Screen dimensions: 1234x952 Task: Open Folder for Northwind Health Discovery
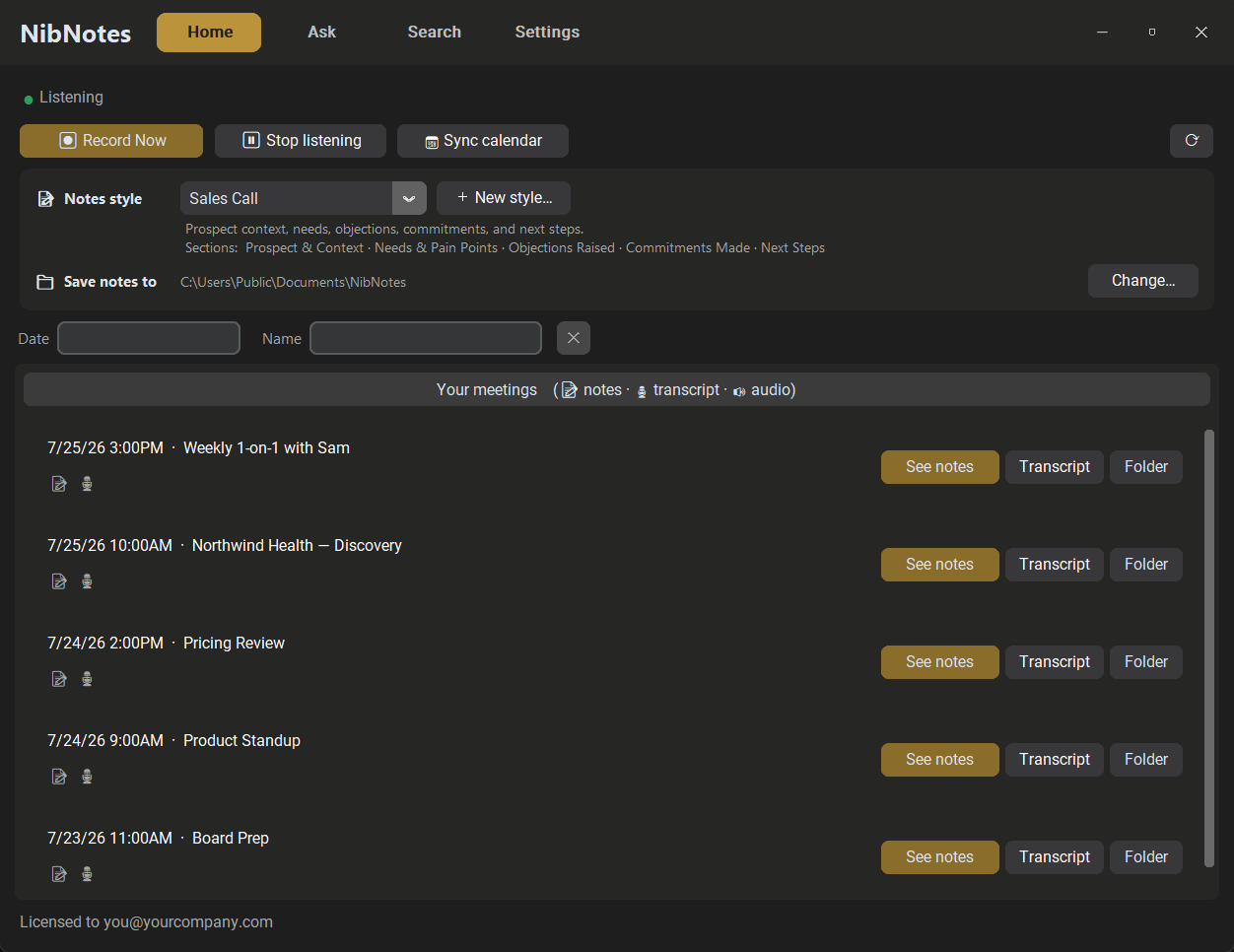[1146, 565]
